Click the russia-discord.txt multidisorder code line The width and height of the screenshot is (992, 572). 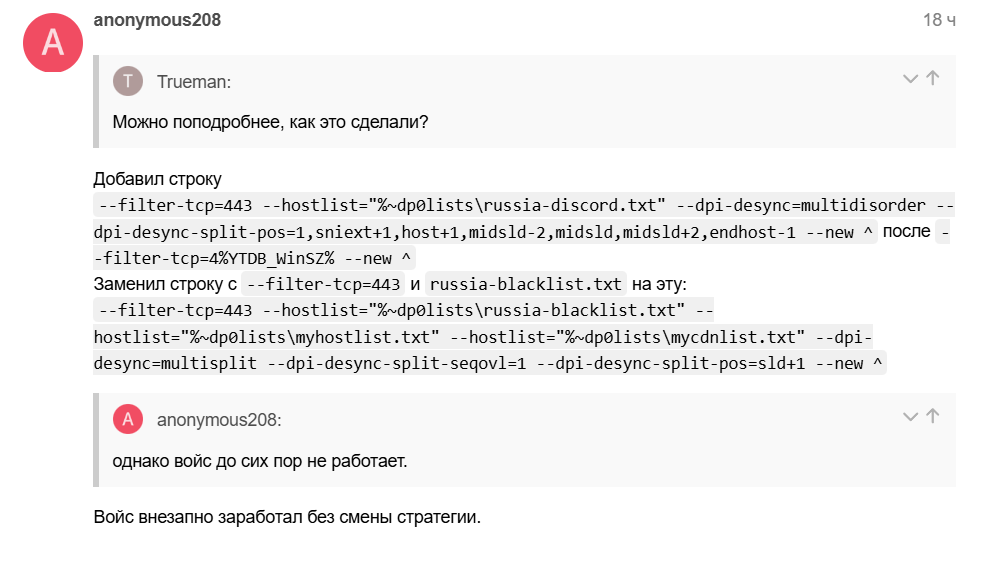(x=523, y=218)
